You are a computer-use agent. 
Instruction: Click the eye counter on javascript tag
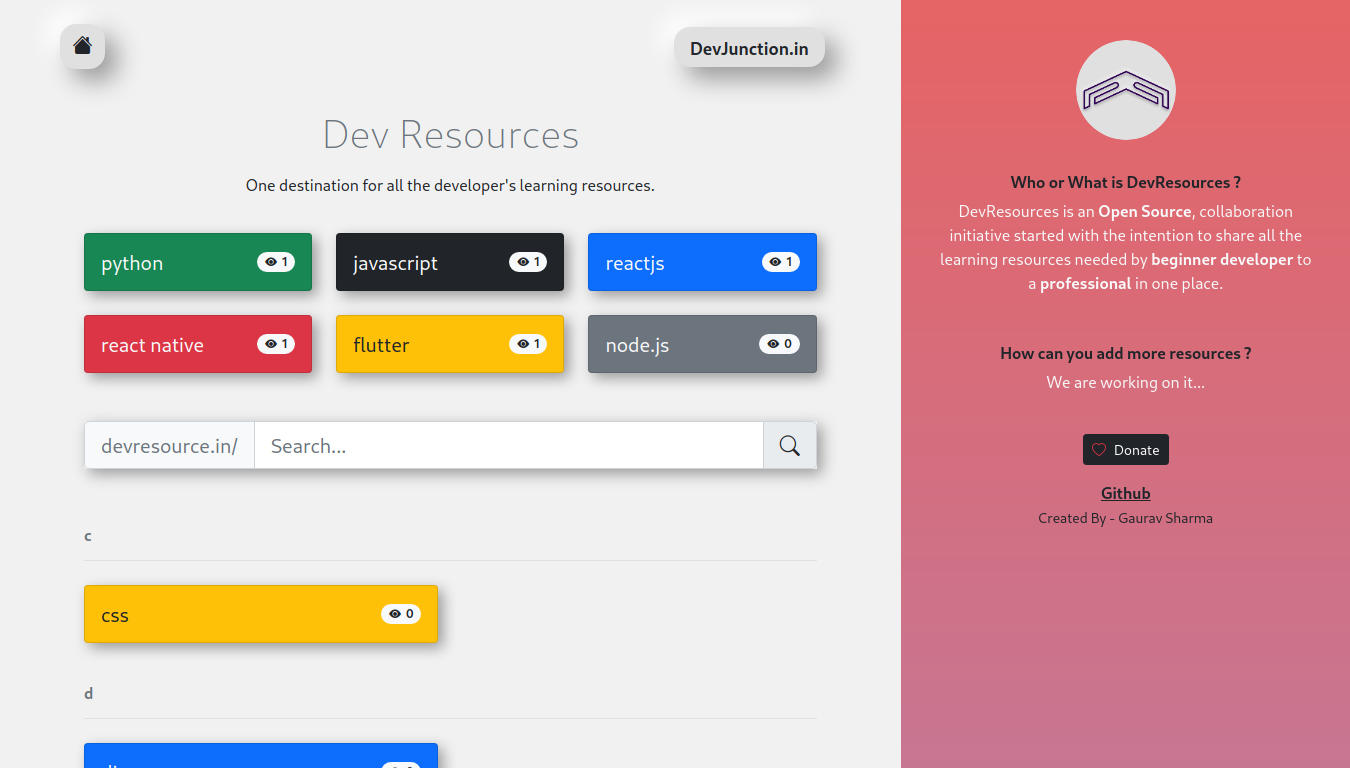click(x=527, y=261)
